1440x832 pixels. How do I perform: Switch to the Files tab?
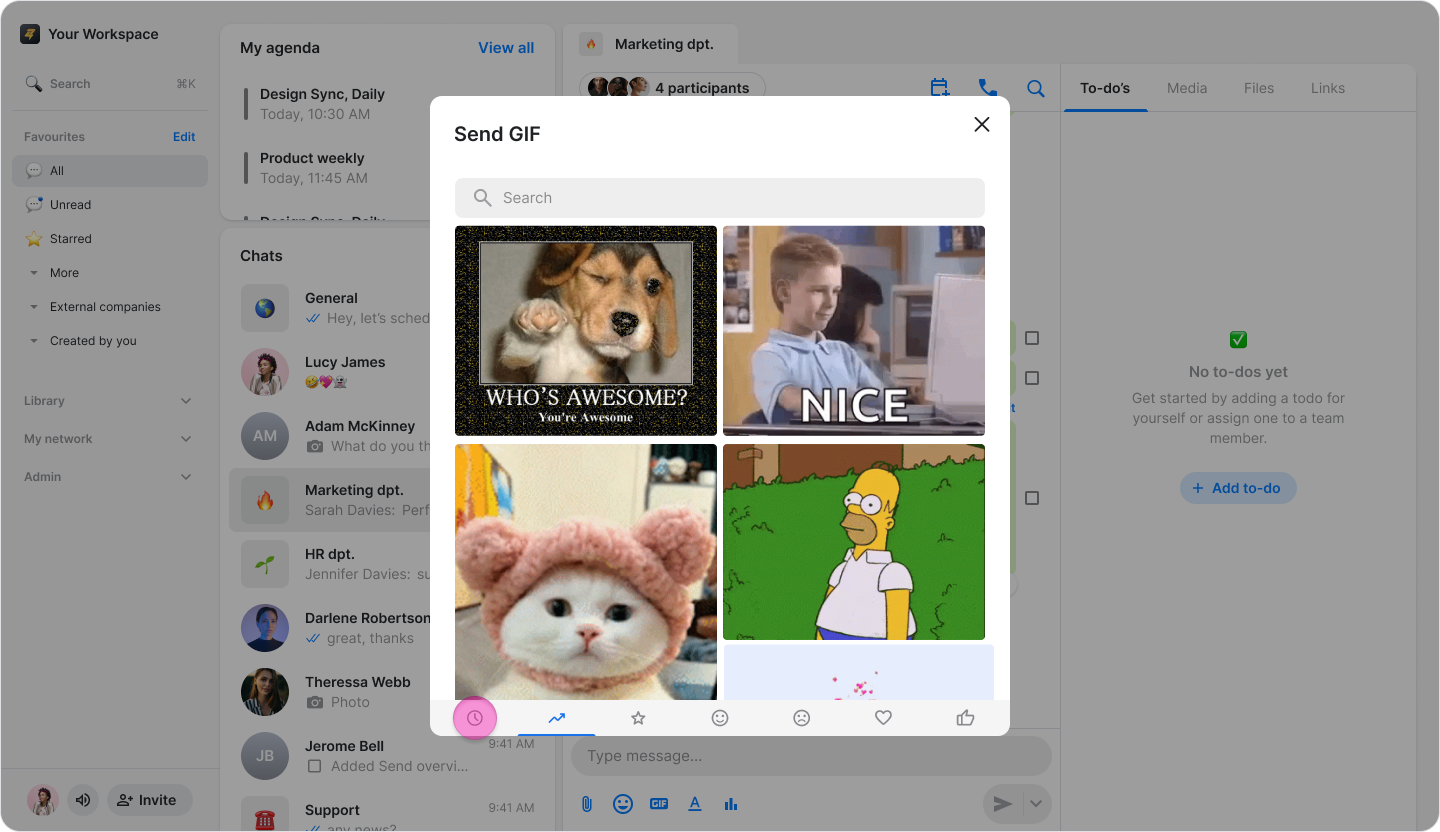[x=1259, y=88]
